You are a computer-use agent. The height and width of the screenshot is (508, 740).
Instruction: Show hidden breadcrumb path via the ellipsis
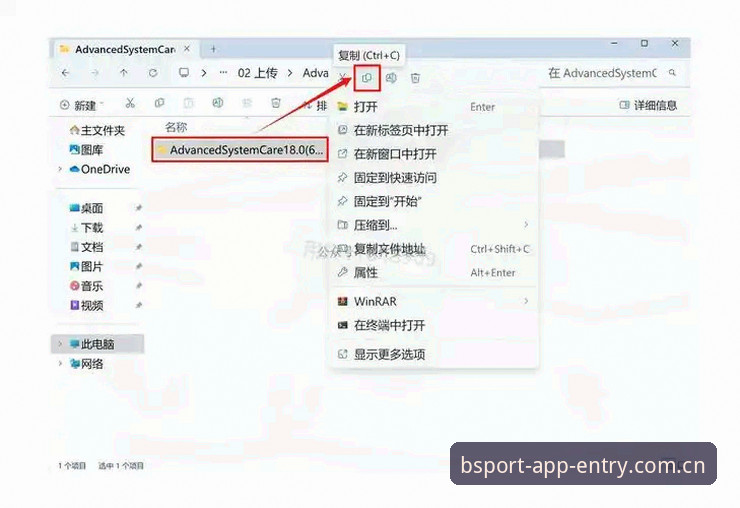click(223, 73)
